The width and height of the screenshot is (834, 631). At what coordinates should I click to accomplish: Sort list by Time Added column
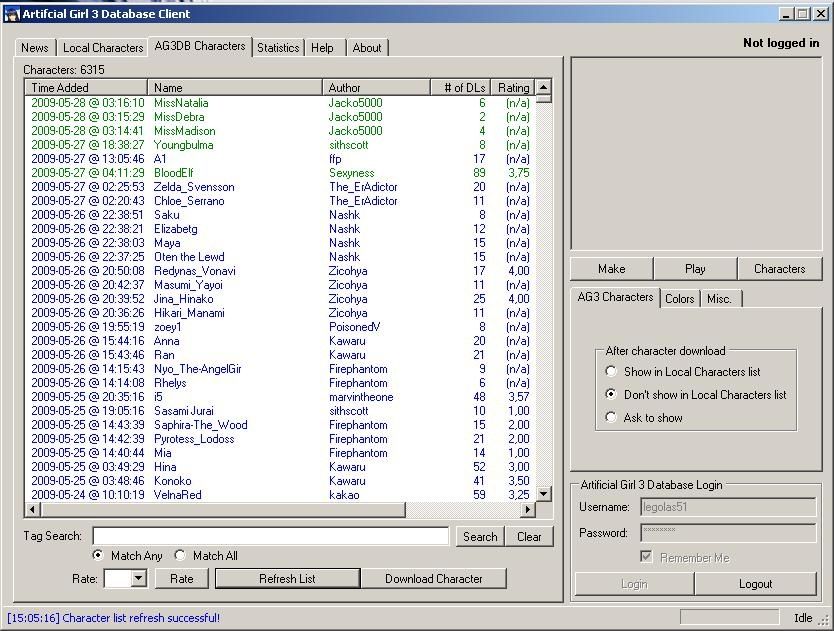pyautogui.click(x=86, y=88)
